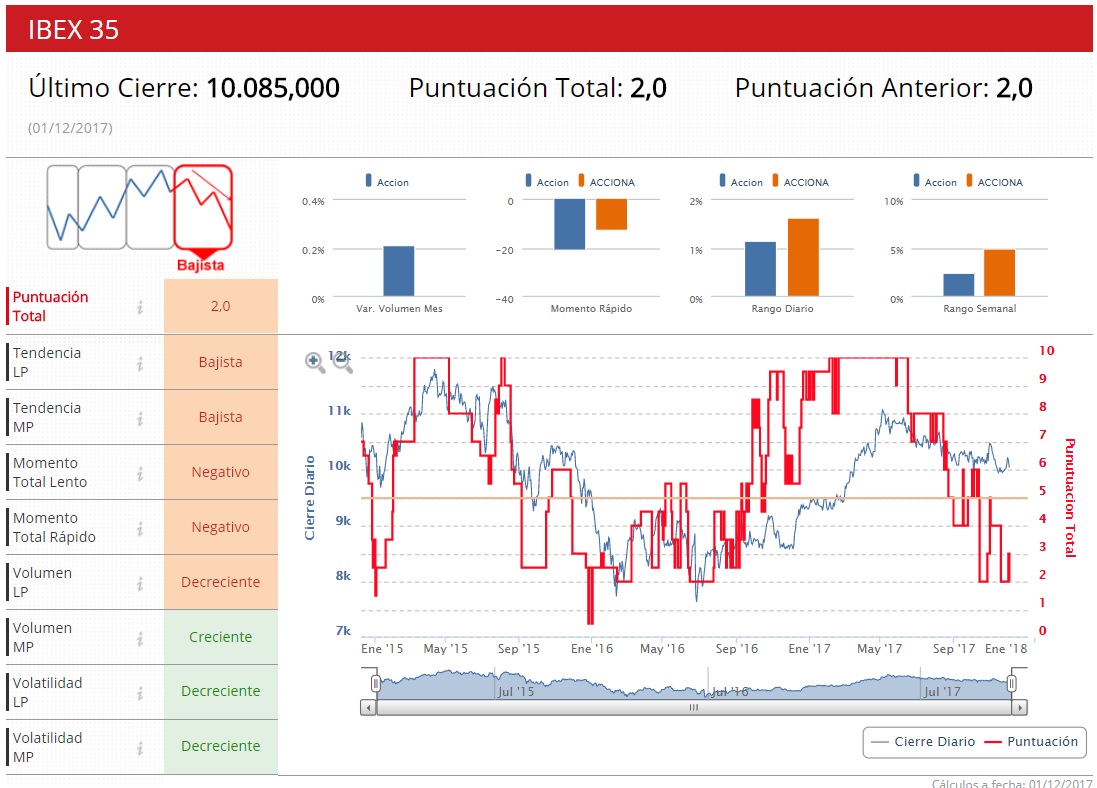Click the Puntuación Total row label
This screenshot has width=1097, height=788.
[x=50, y=307]
